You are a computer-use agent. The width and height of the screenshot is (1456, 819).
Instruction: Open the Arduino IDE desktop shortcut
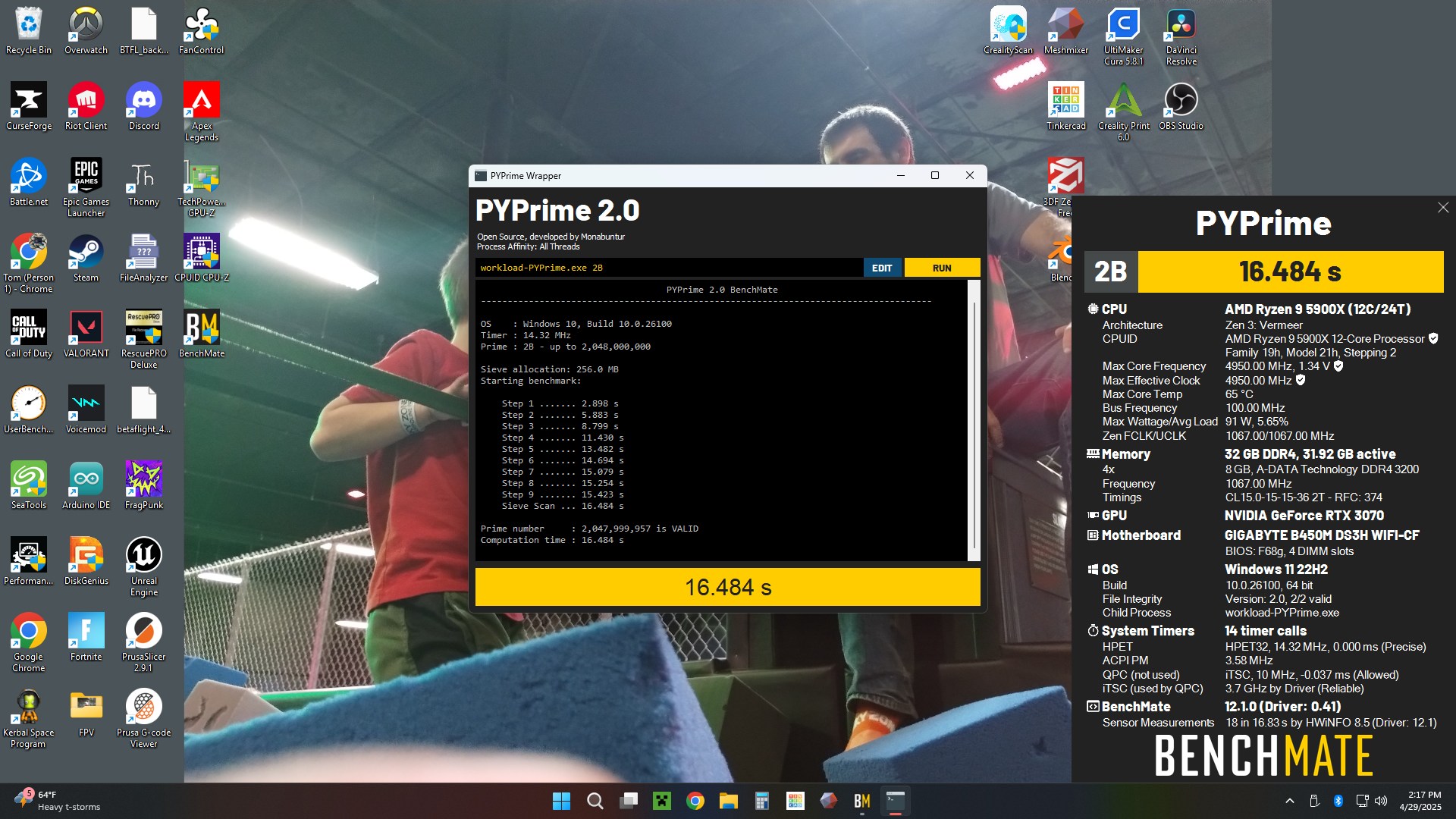tap(86, 486)
